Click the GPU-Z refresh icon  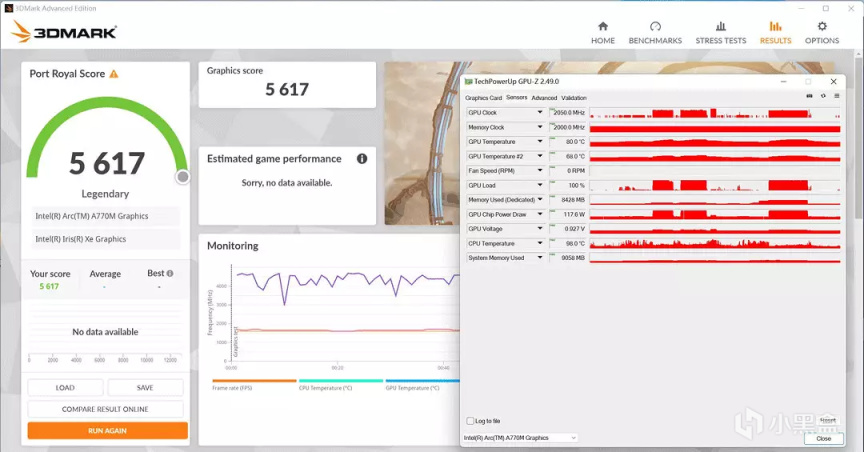click(x=823, y=96)
